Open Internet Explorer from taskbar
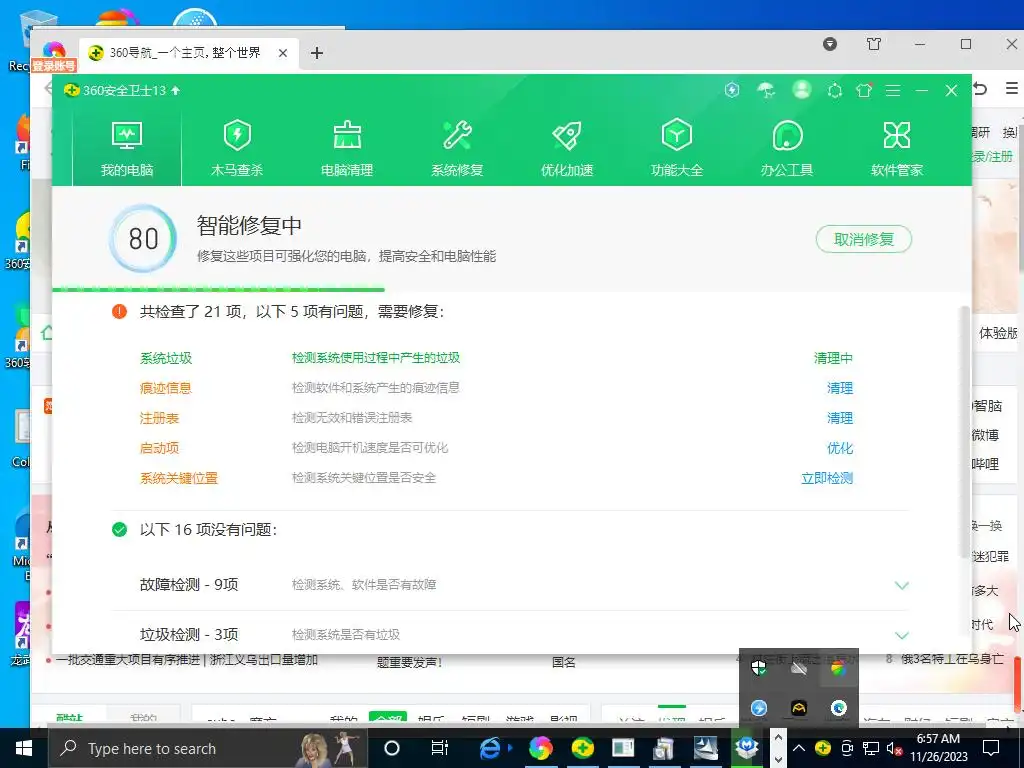1024x768 pixels. [x=490, y=748]
